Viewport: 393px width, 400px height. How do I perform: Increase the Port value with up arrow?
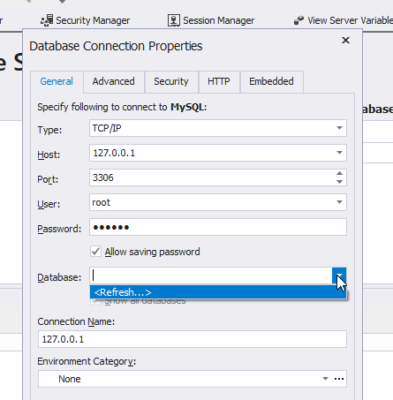click(339, 173)
